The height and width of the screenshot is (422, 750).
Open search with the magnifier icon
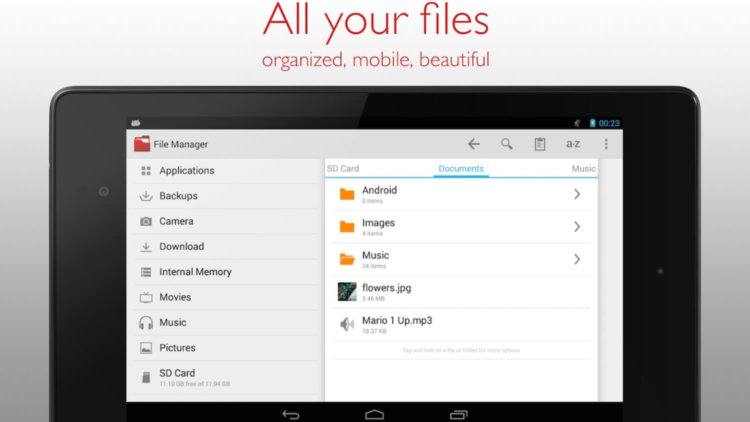[x=507, y=144]
